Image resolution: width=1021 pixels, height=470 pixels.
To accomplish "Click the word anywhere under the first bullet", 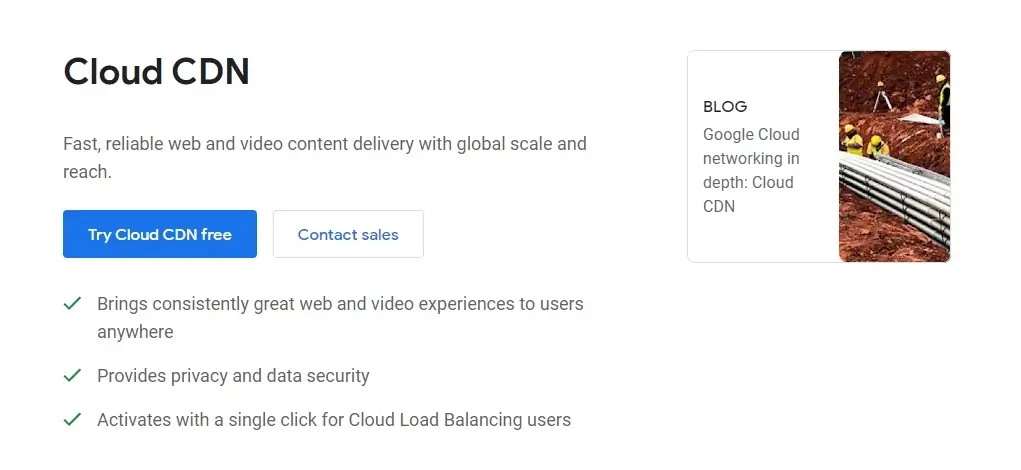I will [135, 332].
